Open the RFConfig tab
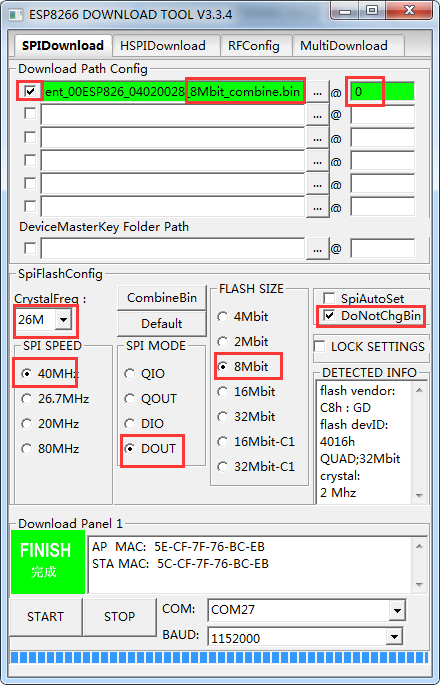The height and width of the screenshot is (685, 440). (256, 45)
